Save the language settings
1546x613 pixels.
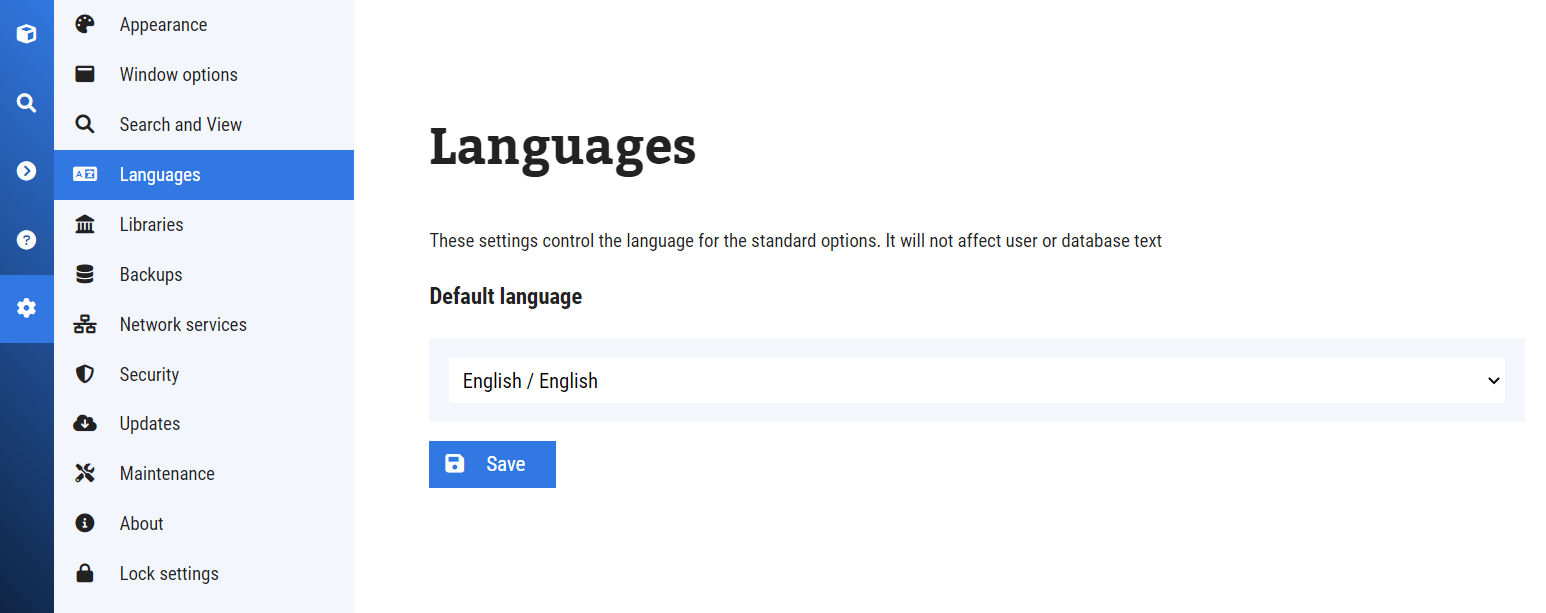(x=492, y=464)
